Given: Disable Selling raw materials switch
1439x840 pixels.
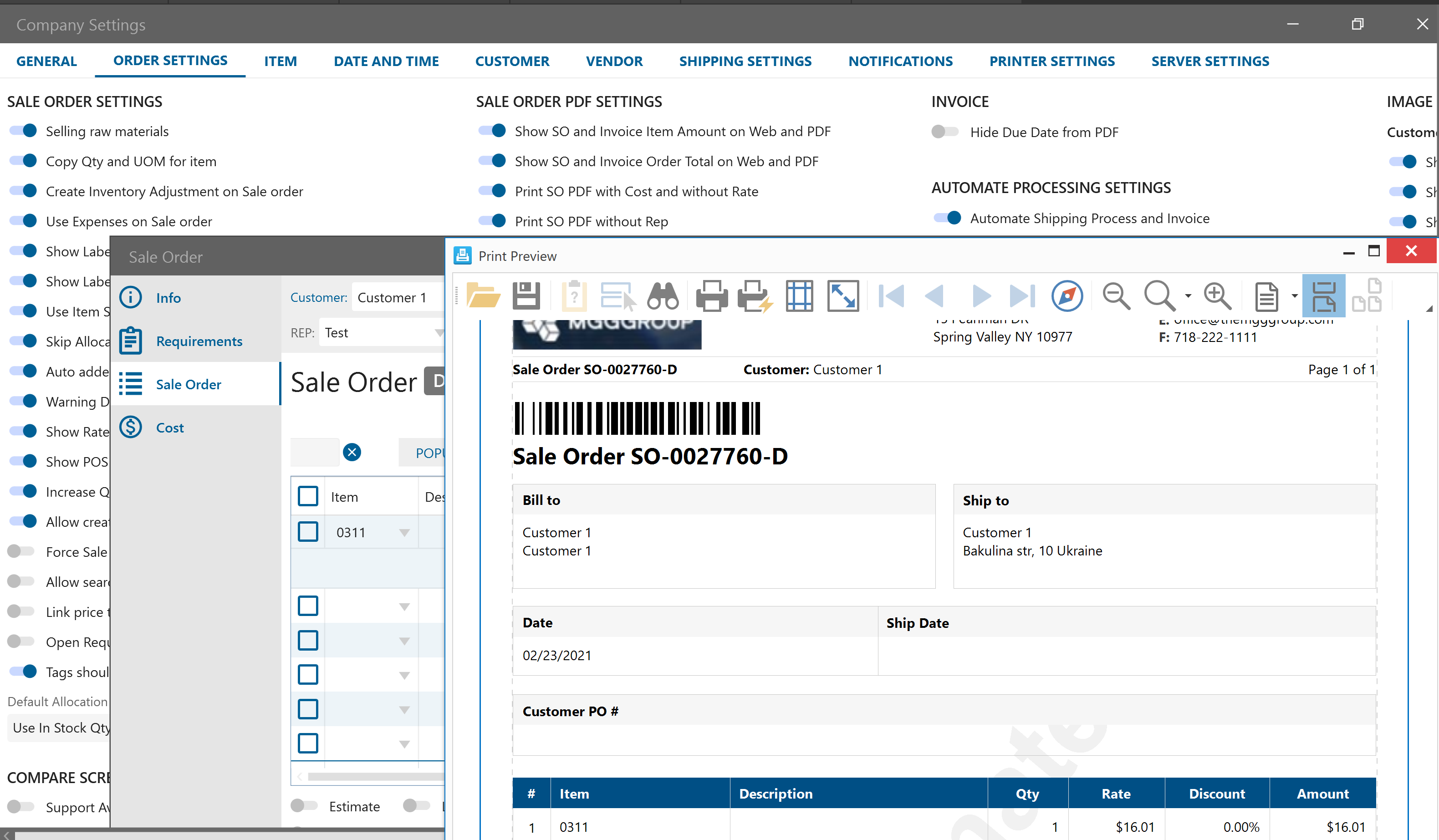Looking at the screenshot, I should coord(23,131).
